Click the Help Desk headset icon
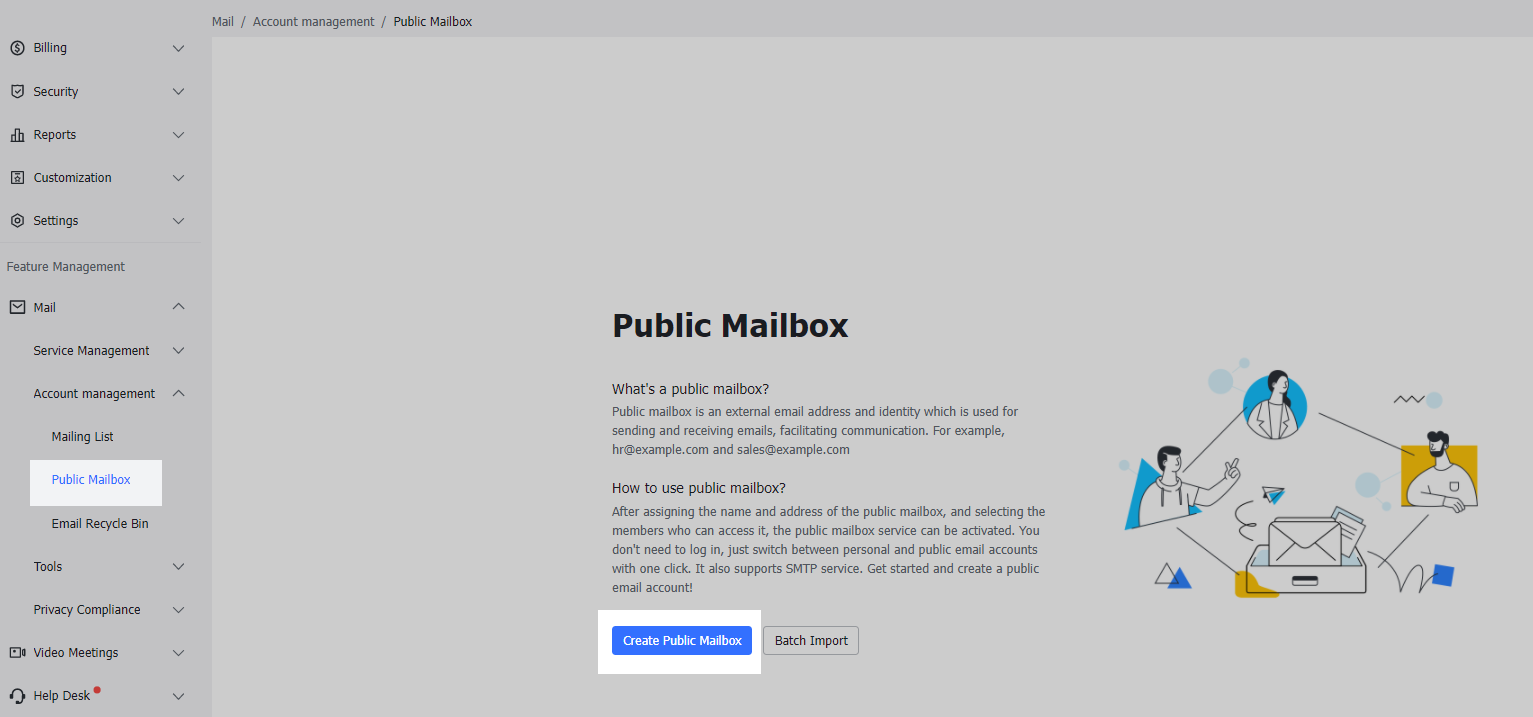1533x717 pixels. click(17, 695)
